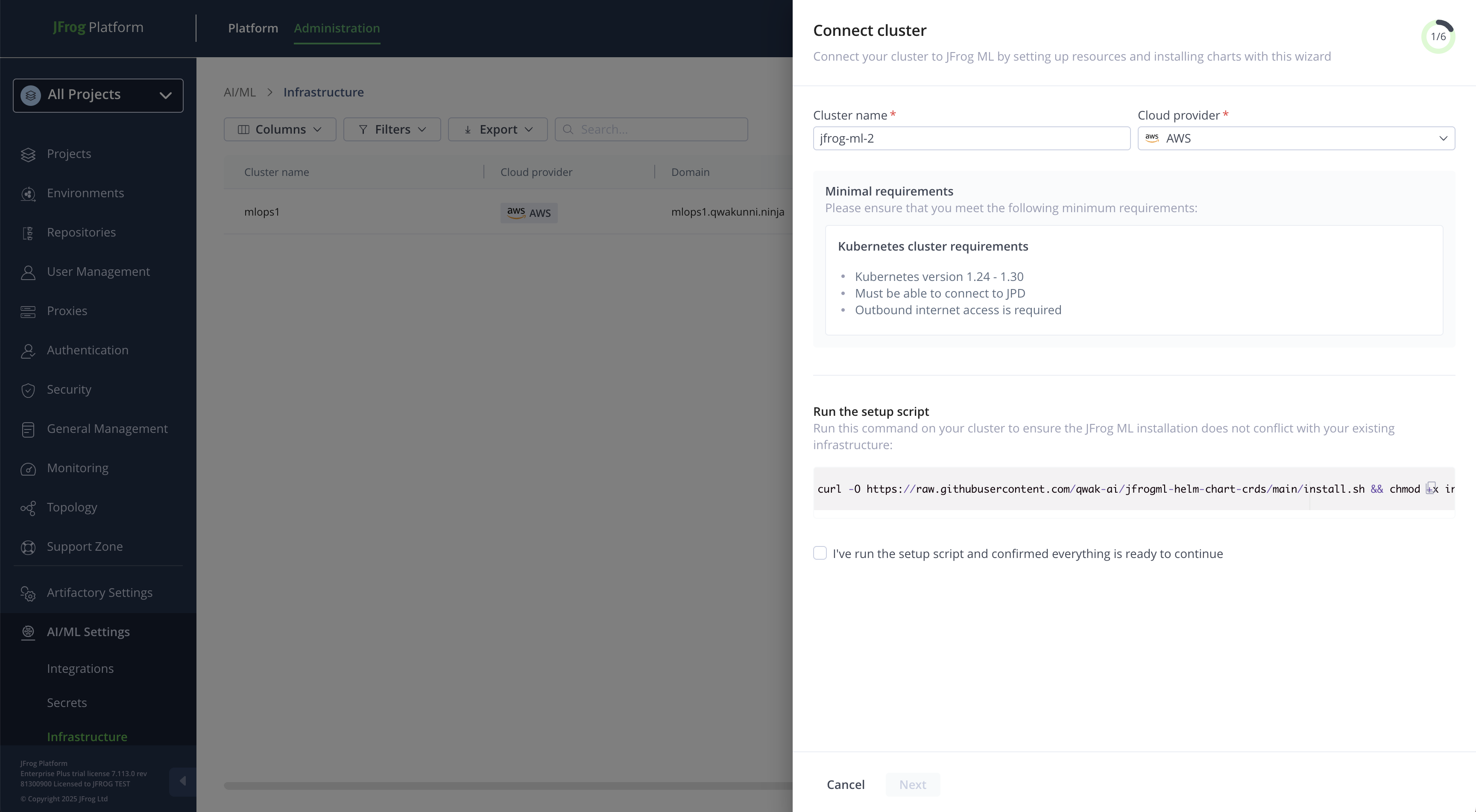This screenshot has width=1476, height=812.
Task: Click the Security shield icon
Action: tap(28, 390)
